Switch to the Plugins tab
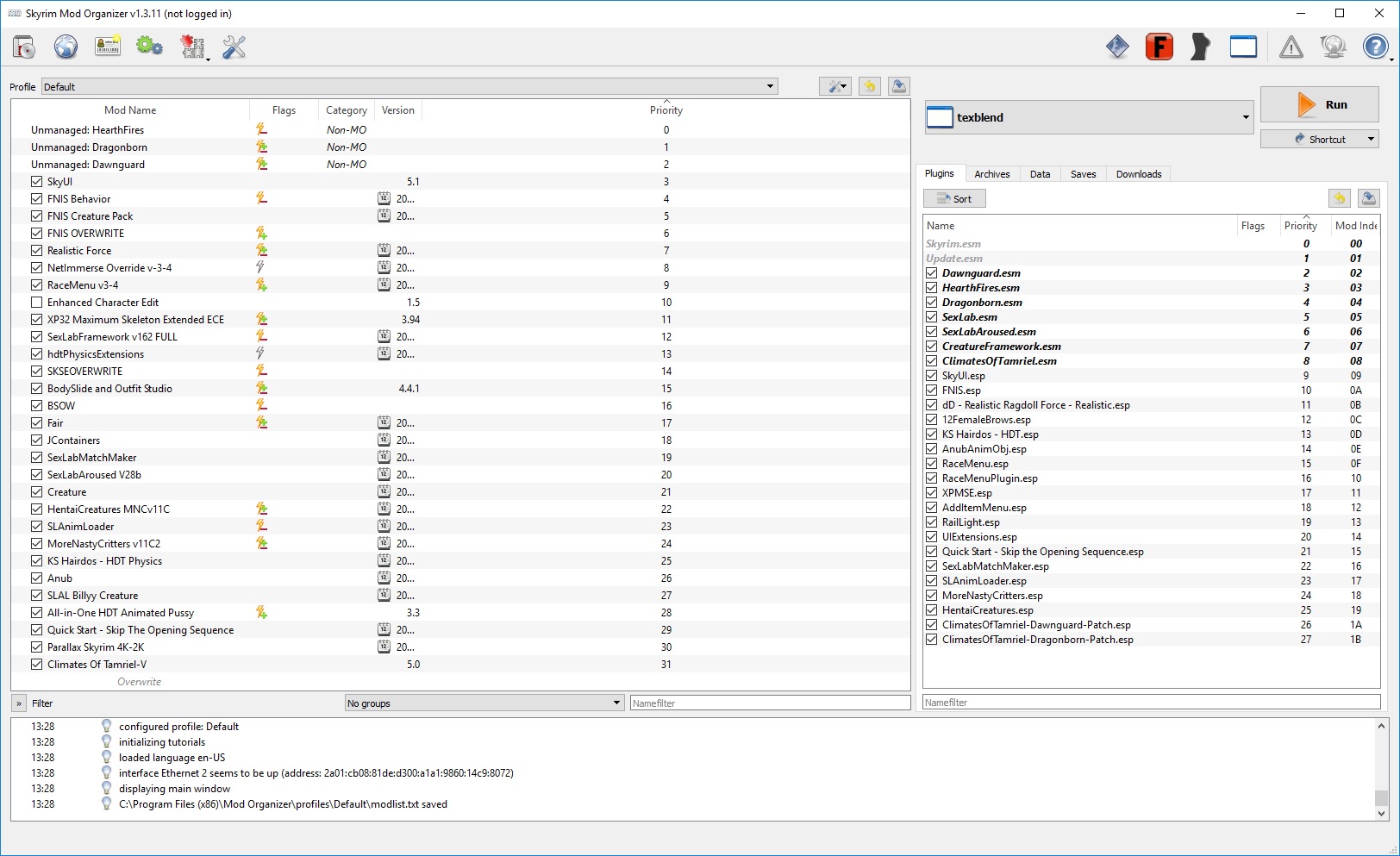 click(940, 173)
